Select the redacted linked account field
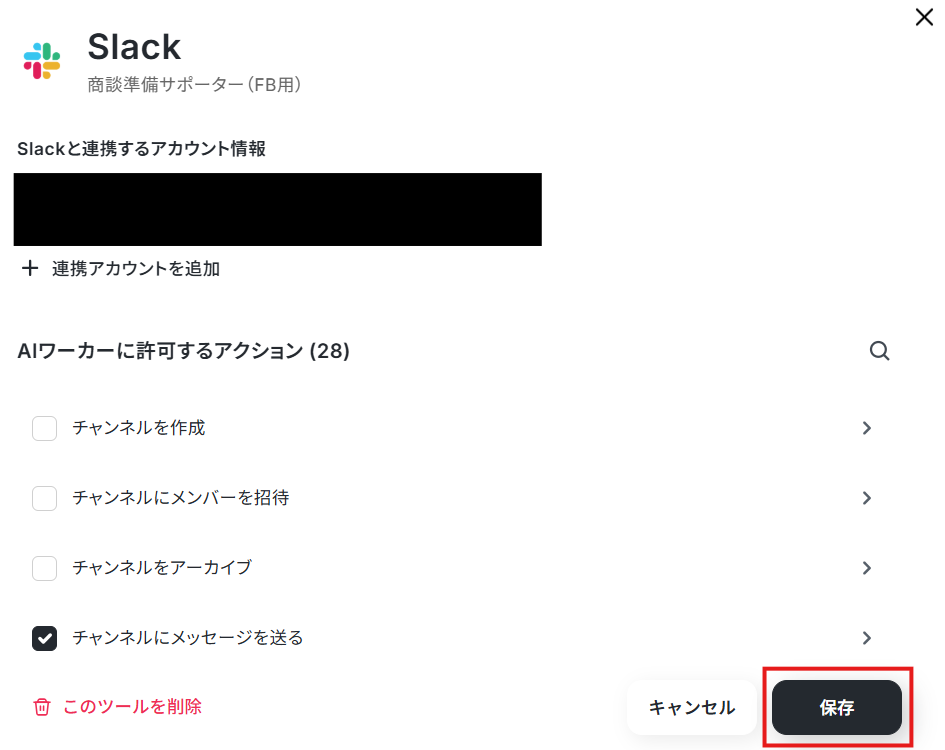The height and width of the screenshot is (750, 945). click(277, 209)
